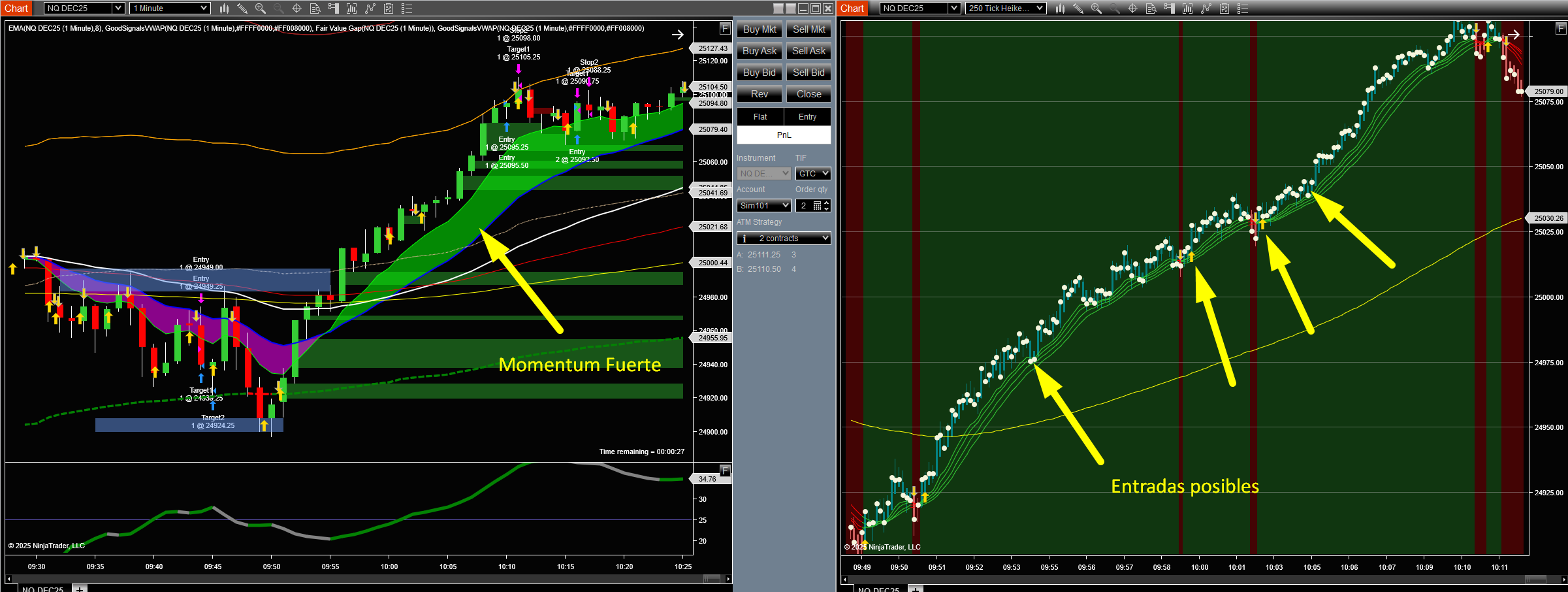This screenshot has width=1568, height=592.
Task: Select the drawing tools pencil in left chart
Action: tap(242, 8)
